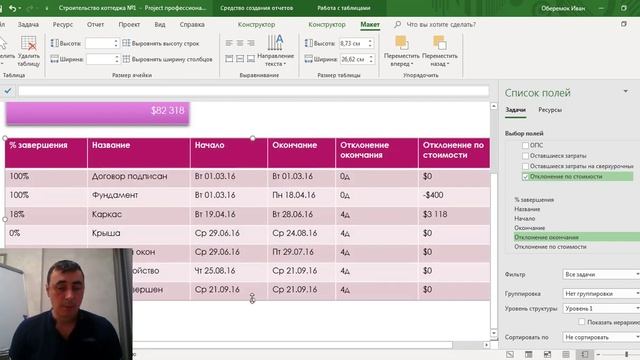The image size is (640, 360).
Task: Switch to Ресурсы tab in field list
Action: tap(550, 110)
